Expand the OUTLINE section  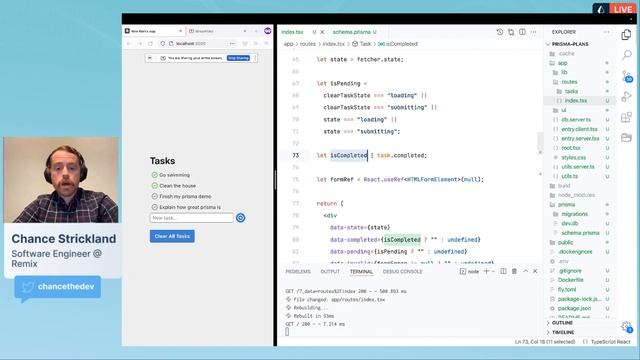pos(562,323)
